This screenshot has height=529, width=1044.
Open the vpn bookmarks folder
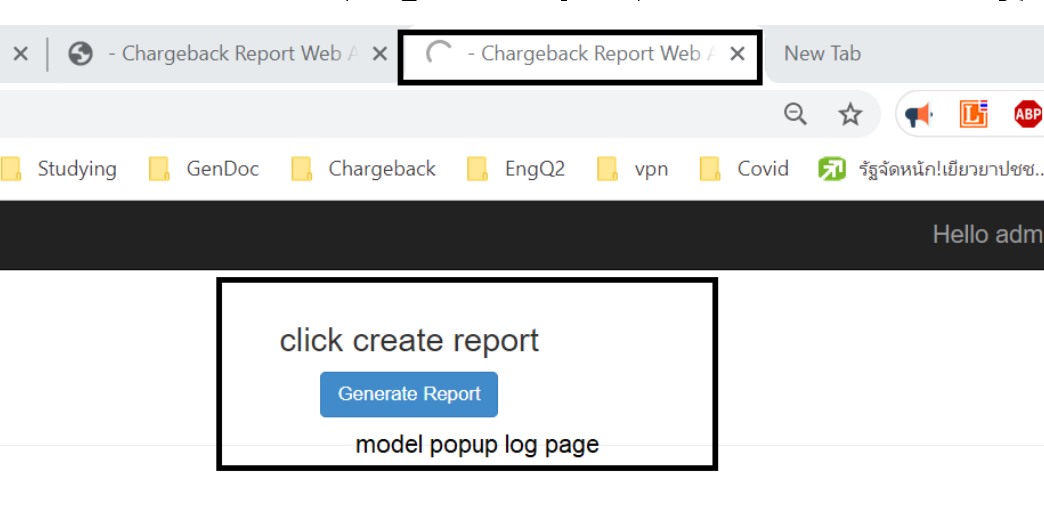click(x=633, y=169)
